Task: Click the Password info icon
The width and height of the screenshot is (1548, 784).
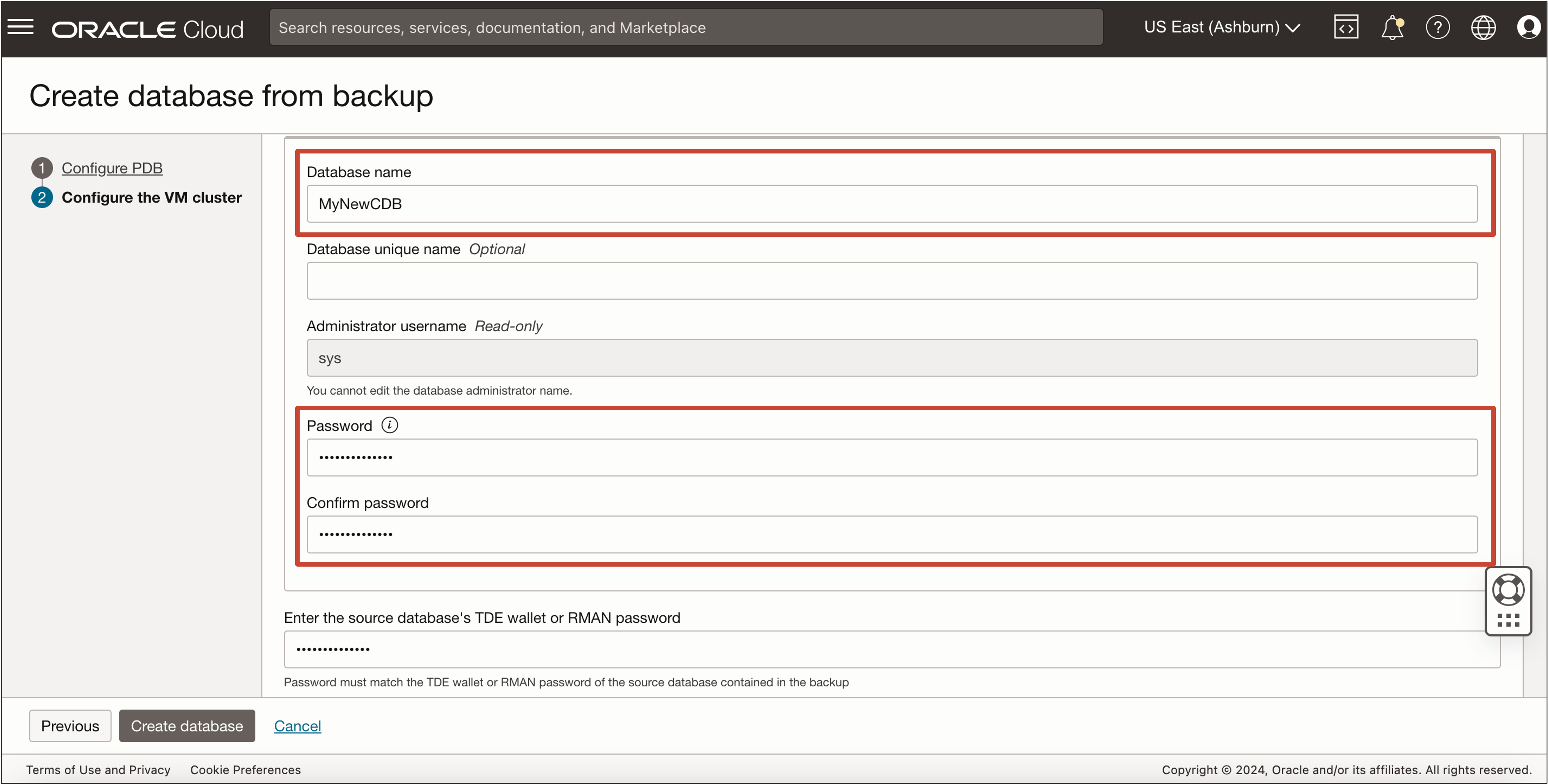Action: coord(389,425)
